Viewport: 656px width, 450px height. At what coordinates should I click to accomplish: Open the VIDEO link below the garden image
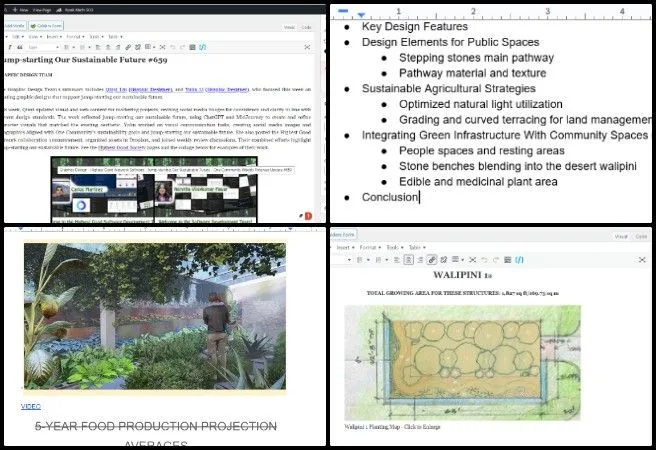coord(31,407)
